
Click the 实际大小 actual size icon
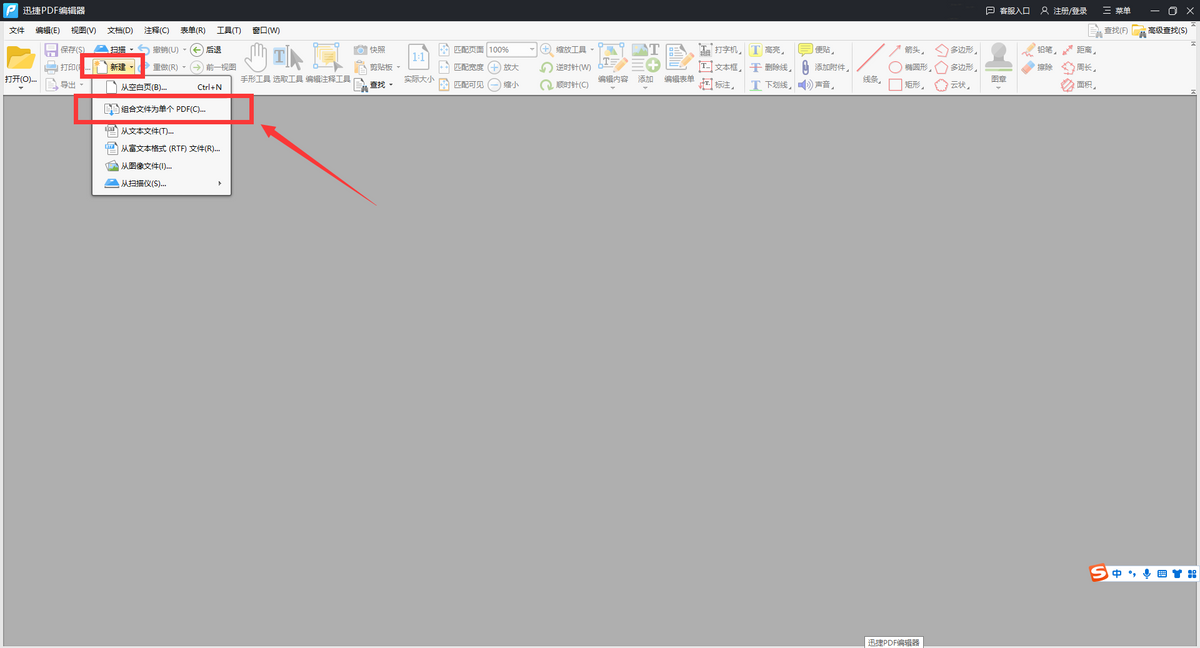(419, 57)
